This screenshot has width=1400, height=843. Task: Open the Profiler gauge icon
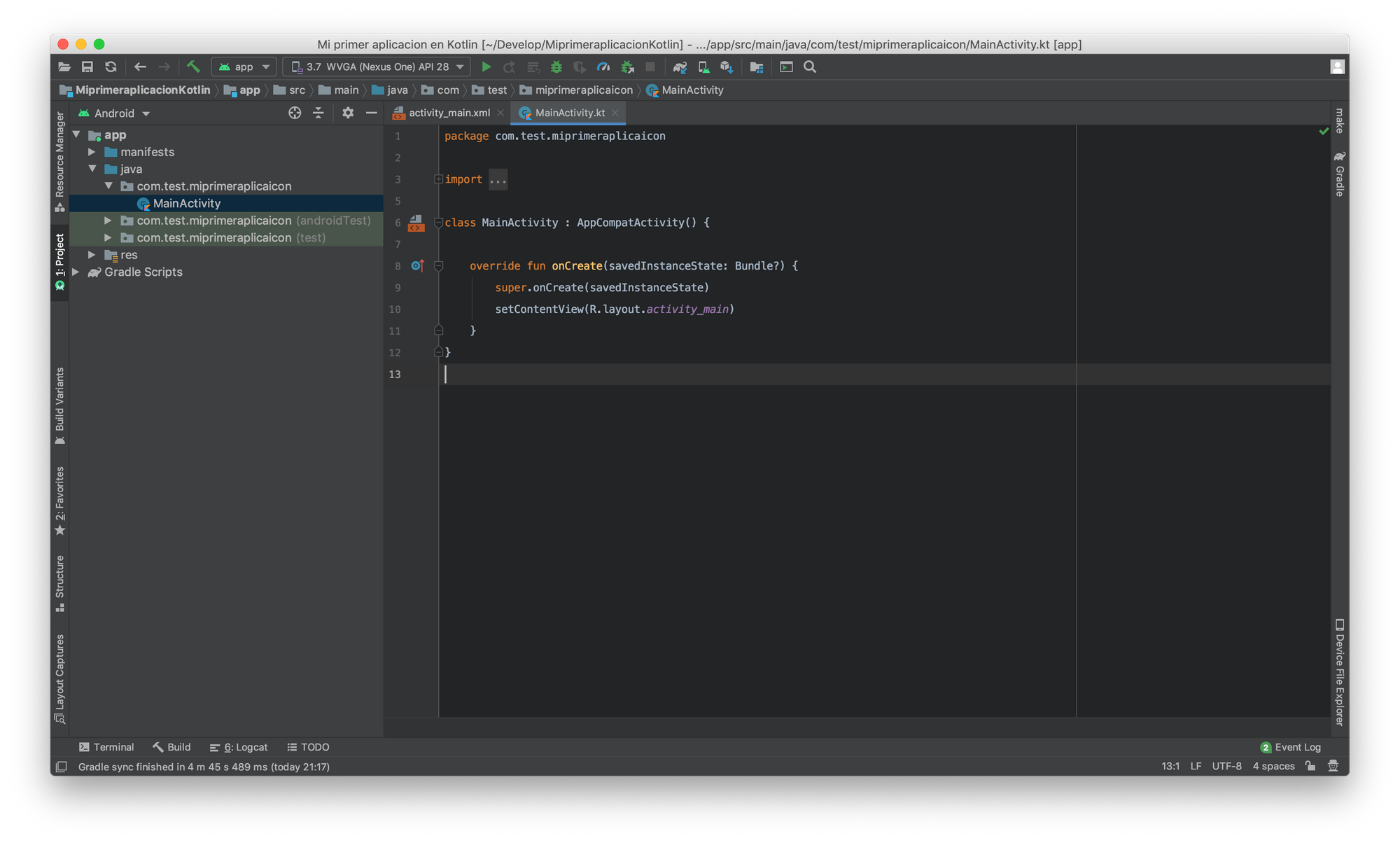pos(603,67)
